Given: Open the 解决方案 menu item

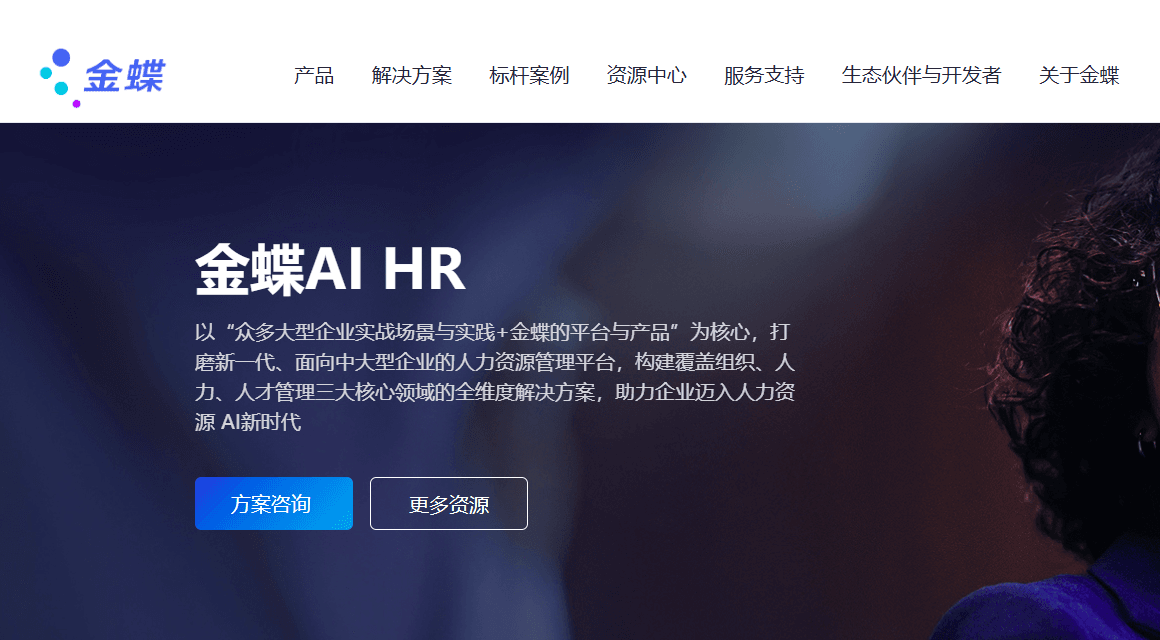Looking at the screenshot, I should [411, 75].
